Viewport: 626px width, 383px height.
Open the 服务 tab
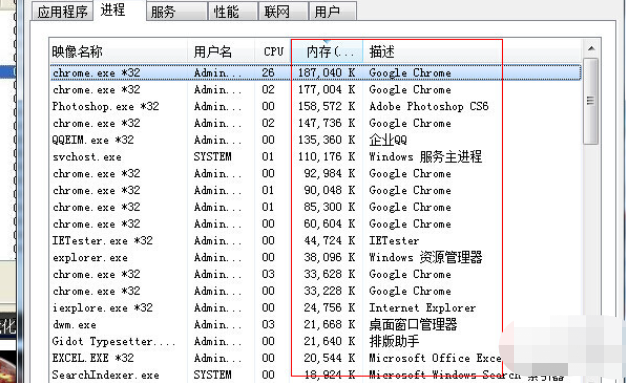[176, 11]
